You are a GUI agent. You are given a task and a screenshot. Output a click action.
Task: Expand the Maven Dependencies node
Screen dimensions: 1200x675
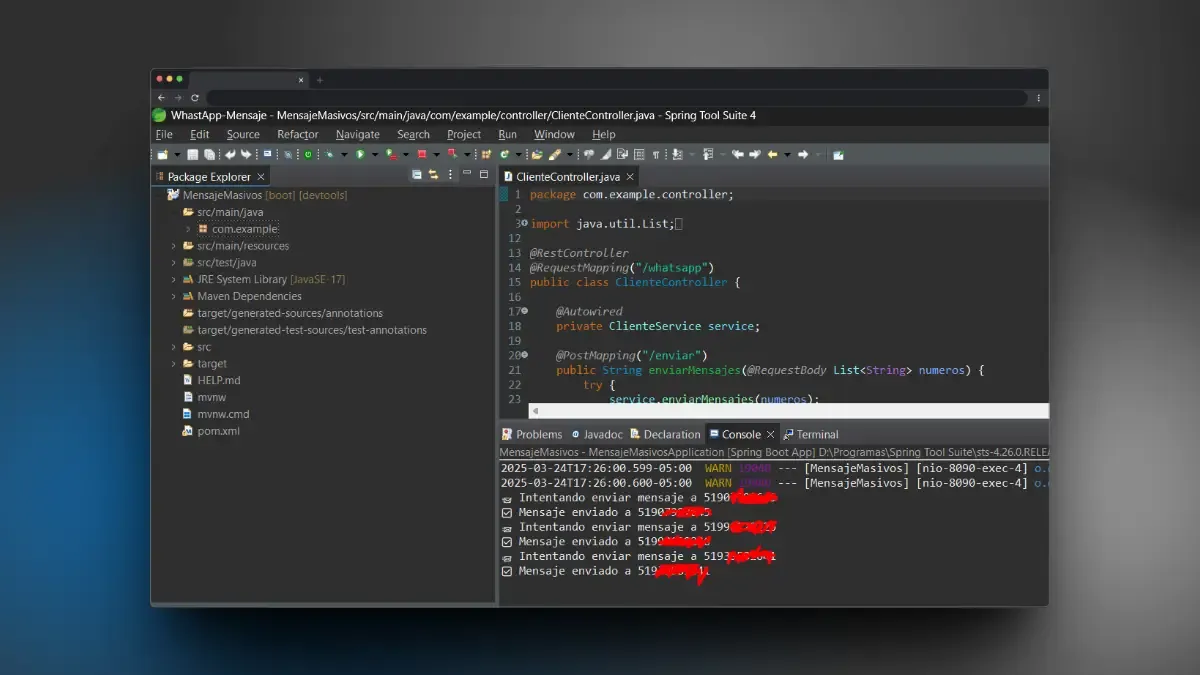click(x=174, y=296)
